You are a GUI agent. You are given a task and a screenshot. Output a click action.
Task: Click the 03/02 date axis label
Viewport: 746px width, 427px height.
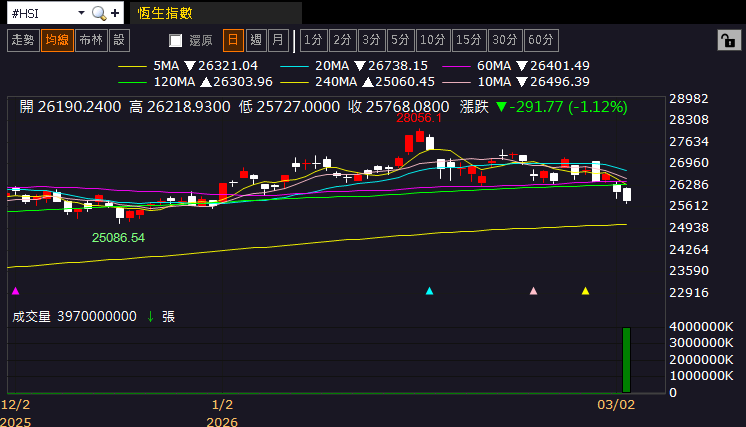point(616,405)
